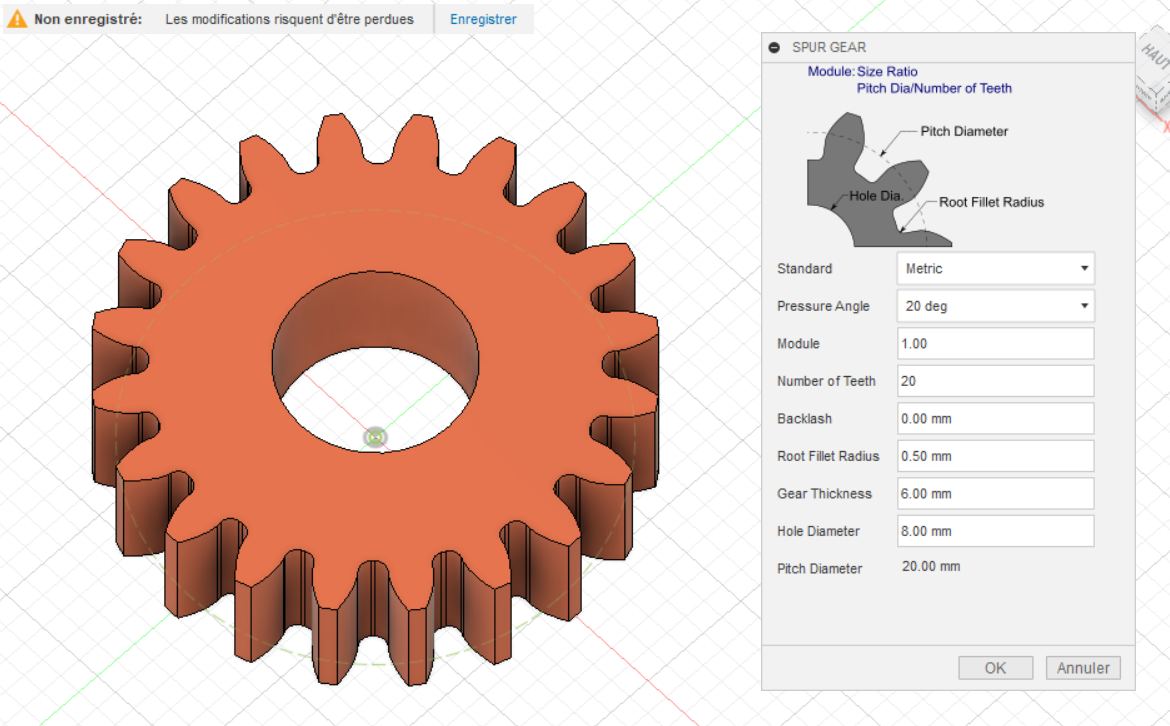1170x726 pixels.
Task: Collapse the SPUR GEAR dialog header
Action: 774,48
